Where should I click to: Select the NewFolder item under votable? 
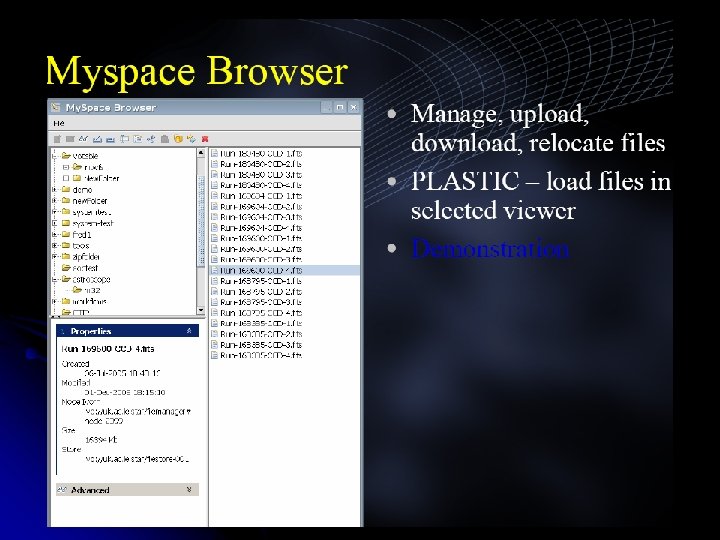101,178
